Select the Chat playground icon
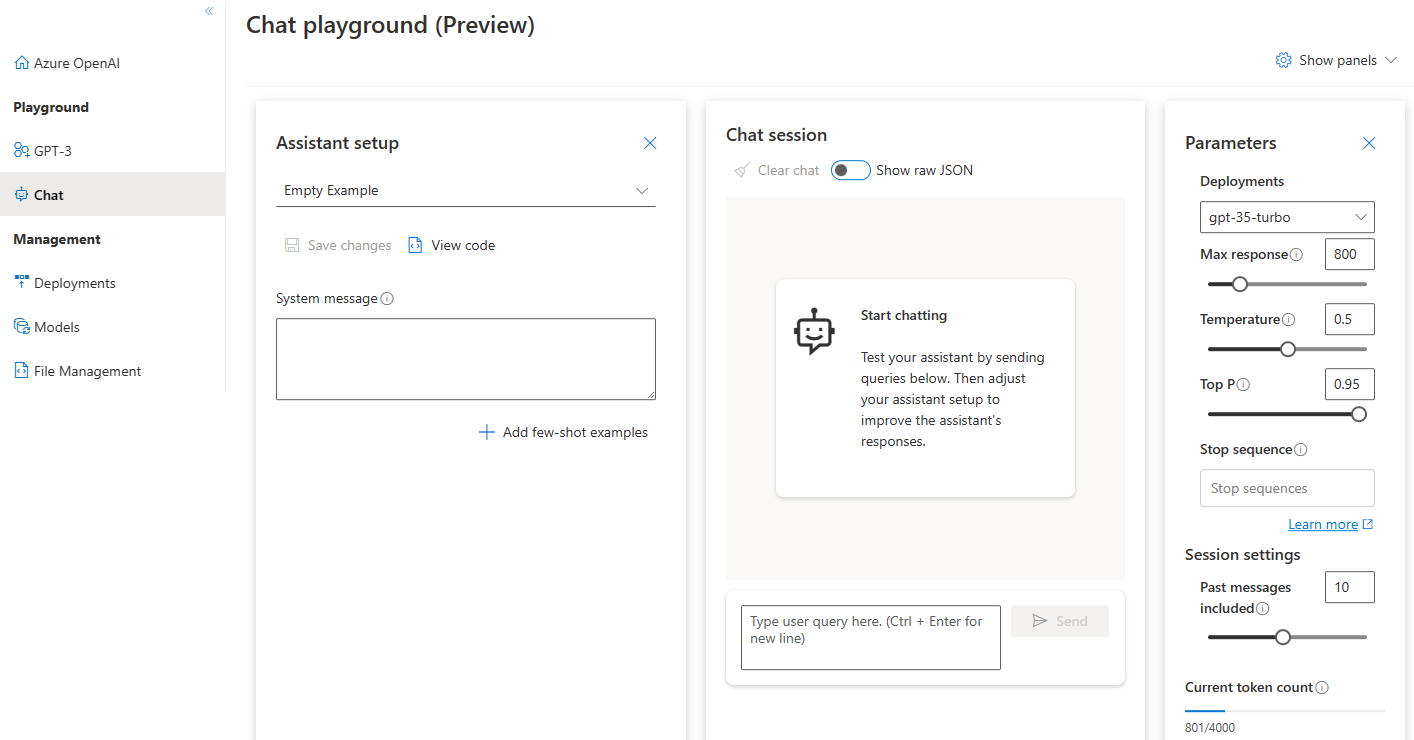The image size is (1414, 740). pos(21,194)
